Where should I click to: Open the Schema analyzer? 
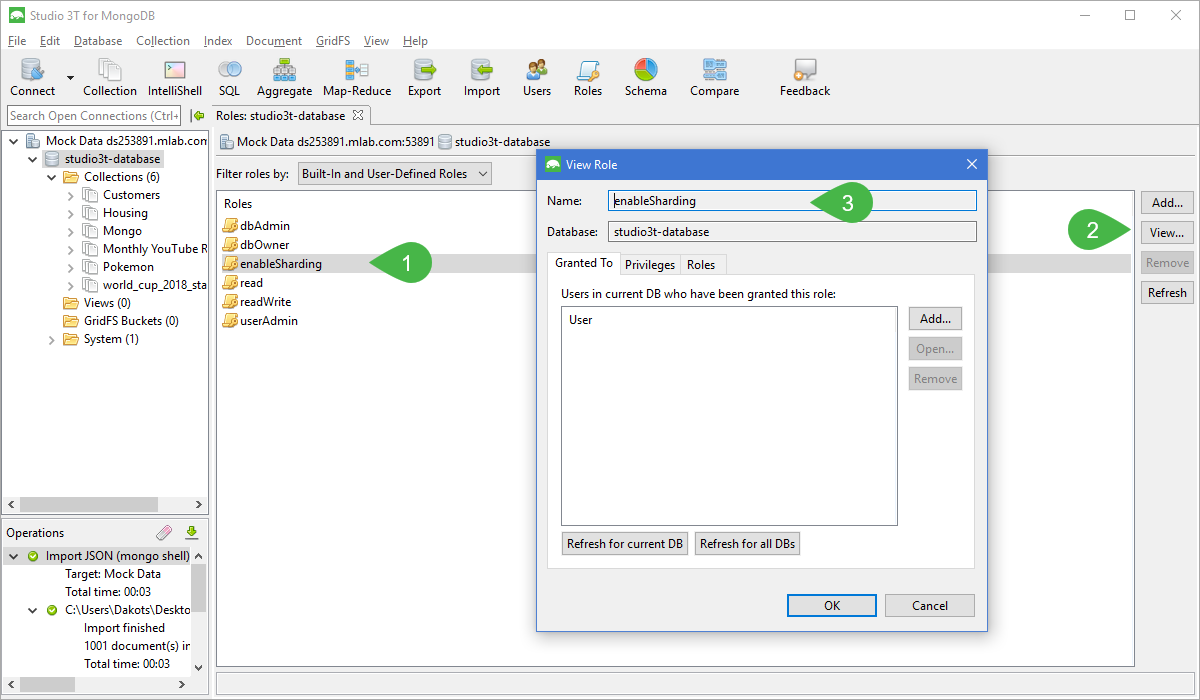pyautogui.click(x=645, y=77)
